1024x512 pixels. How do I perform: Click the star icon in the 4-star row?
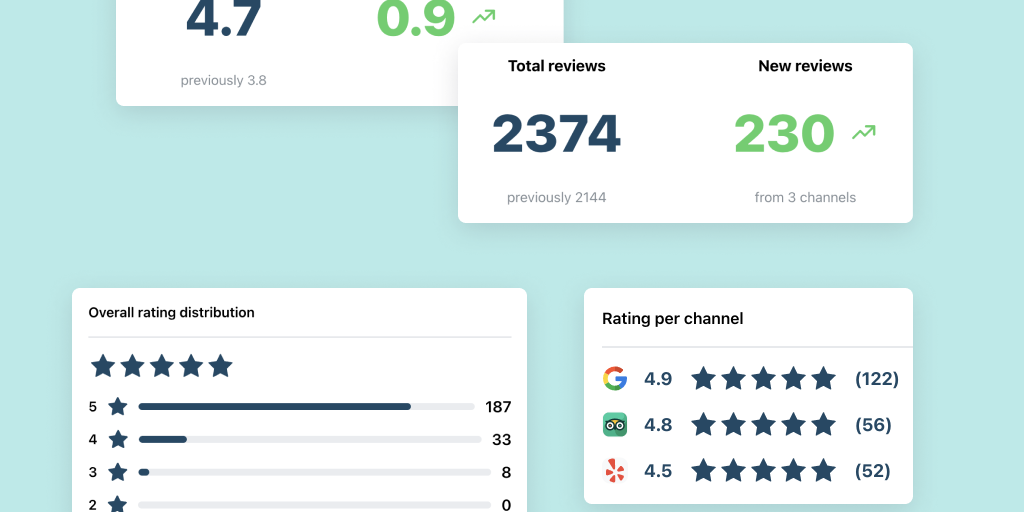coord(118,440)
